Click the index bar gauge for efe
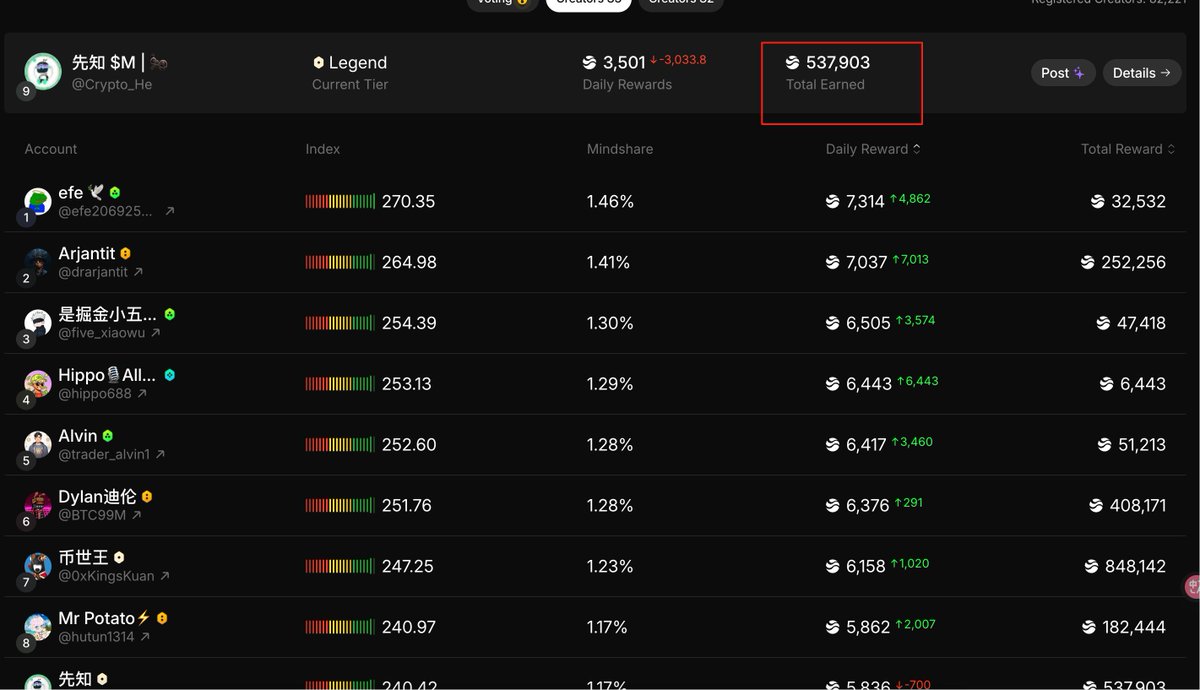This screenshot has width=1200, height=690. tap(340, 201)
